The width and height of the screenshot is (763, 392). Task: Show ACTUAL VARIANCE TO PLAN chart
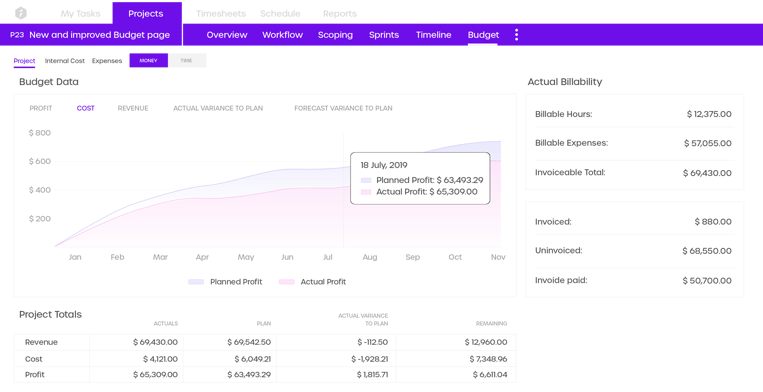[x=218, y=108]
